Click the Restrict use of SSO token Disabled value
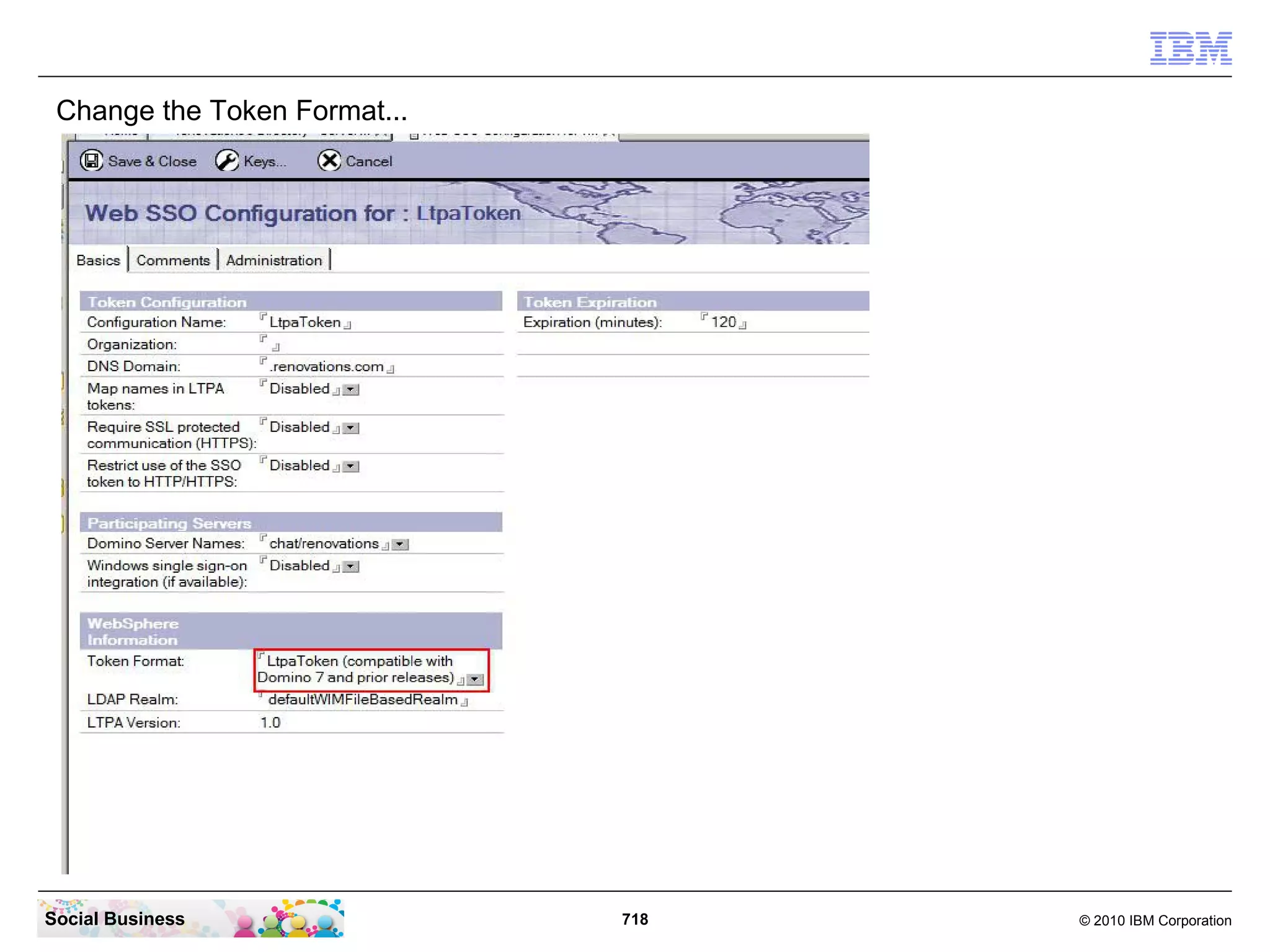Image resolution: width=1270 pixels, height=952 pixels. [x=299, y=465]
